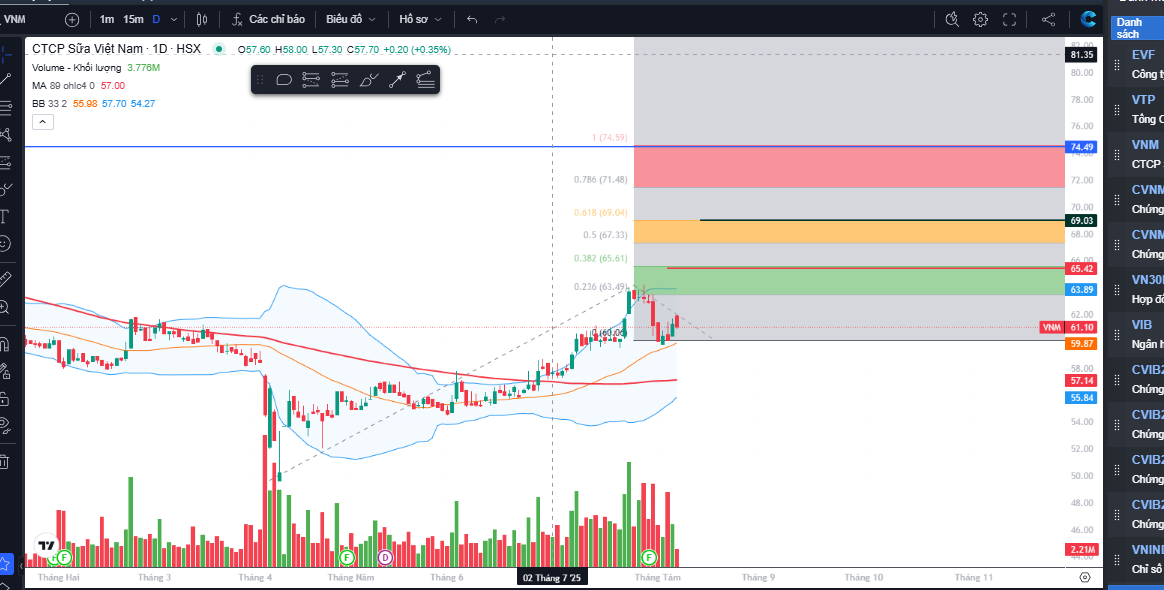Click the BB 33 2 legend
The height and width of the screenshot is (590, 1164).
point(94,103)
